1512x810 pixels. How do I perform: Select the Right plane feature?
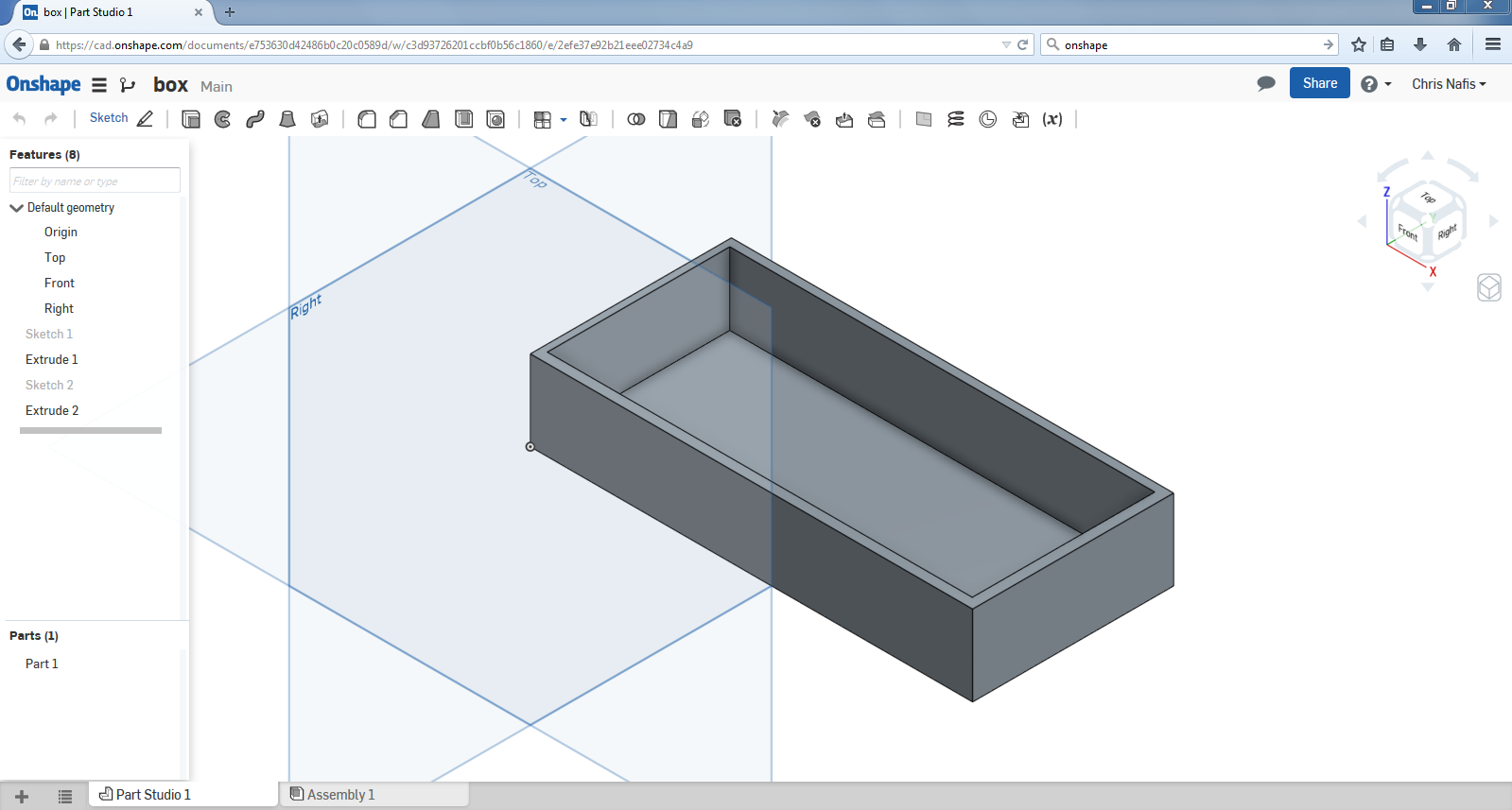[59, 309]
